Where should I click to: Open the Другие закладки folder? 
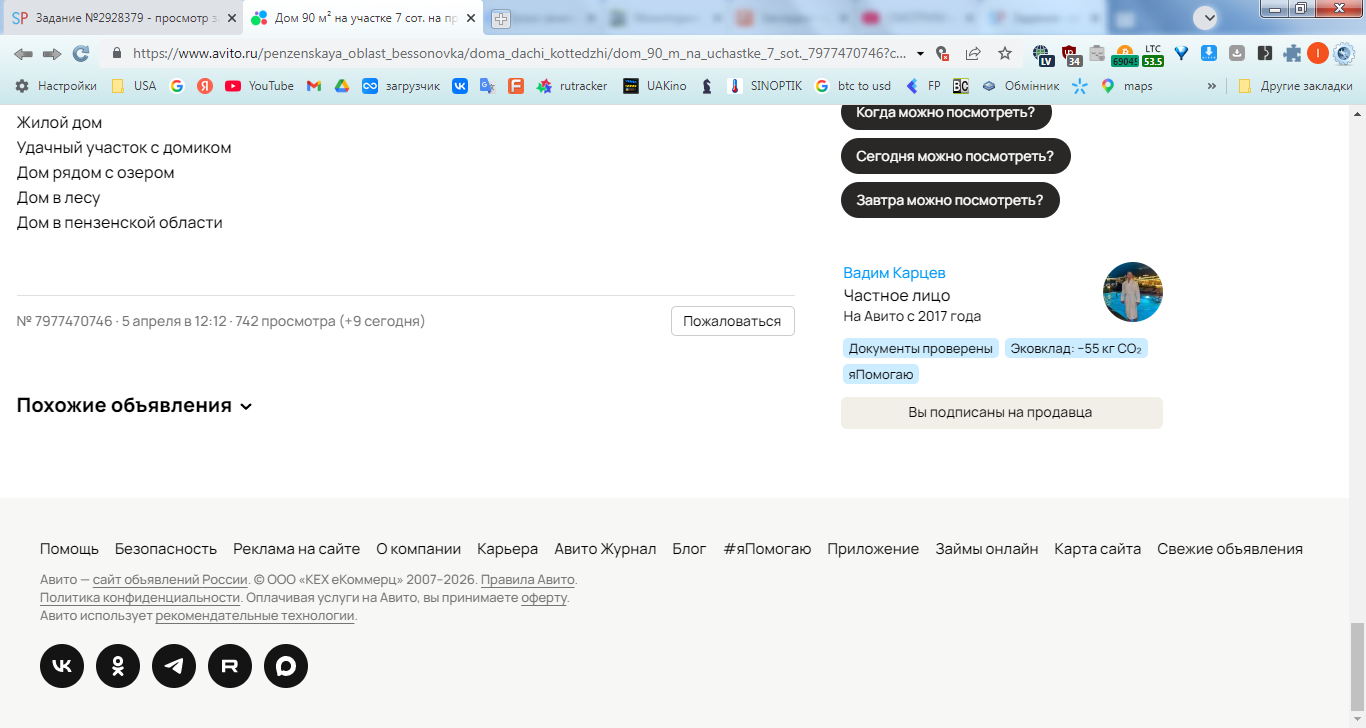pos(1295,86)
